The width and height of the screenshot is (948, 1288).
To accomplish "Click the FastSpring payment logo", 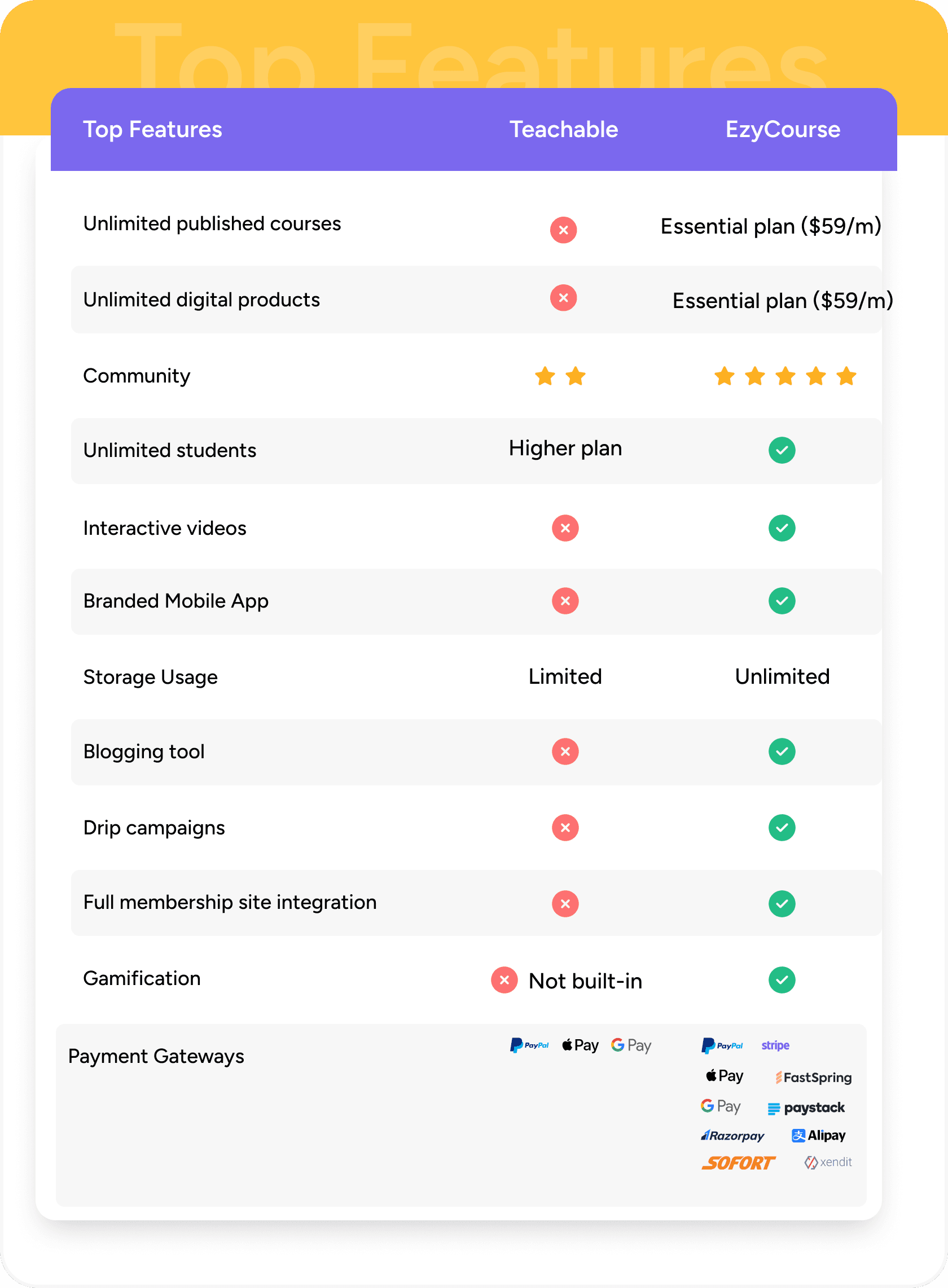I will click(813, 1078).
